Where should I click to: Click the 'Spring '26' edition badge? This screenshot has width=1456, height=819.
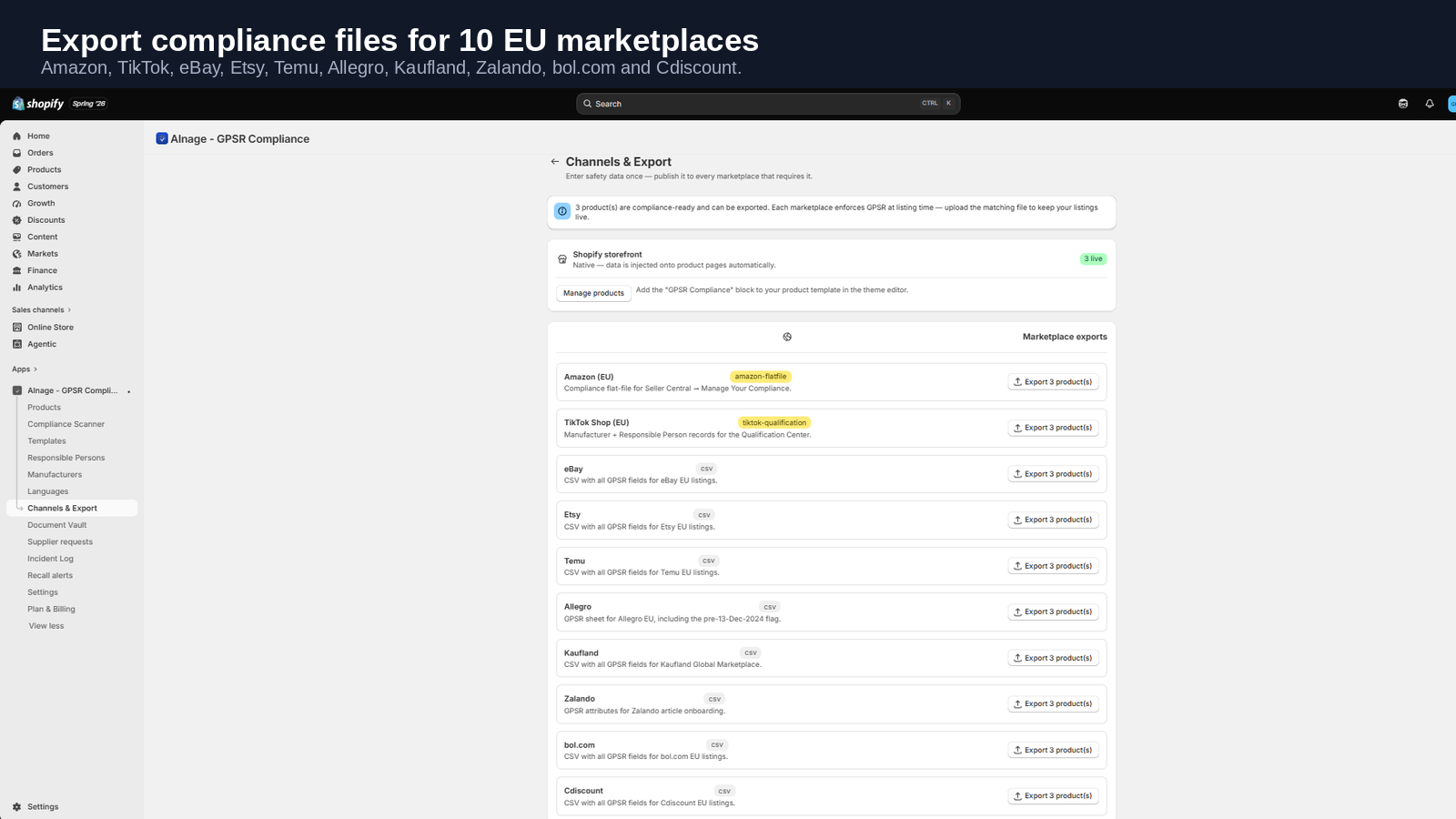(x=89, y=104)
